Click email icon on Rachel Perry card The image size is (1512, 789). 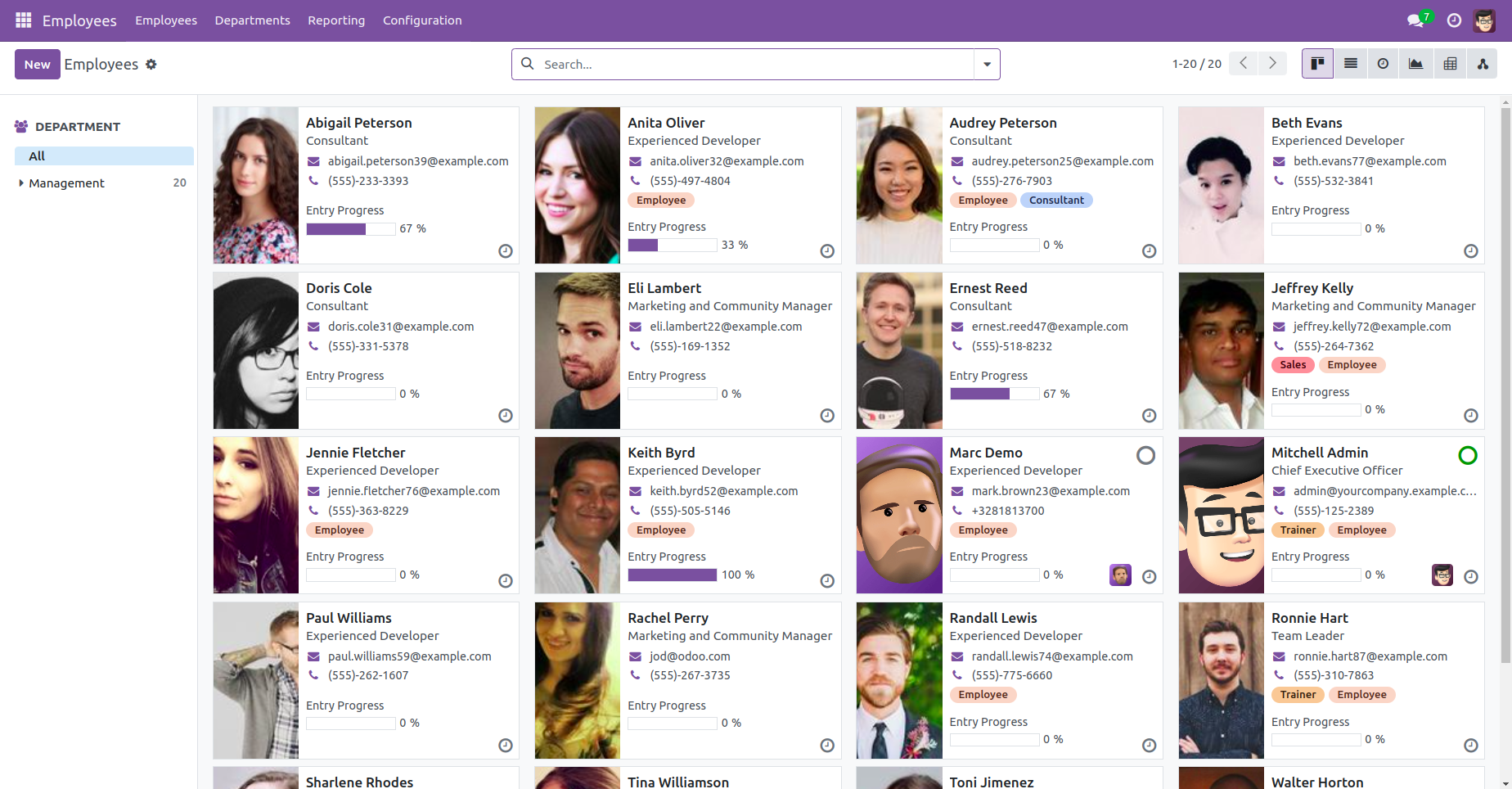tap(635, 656)
